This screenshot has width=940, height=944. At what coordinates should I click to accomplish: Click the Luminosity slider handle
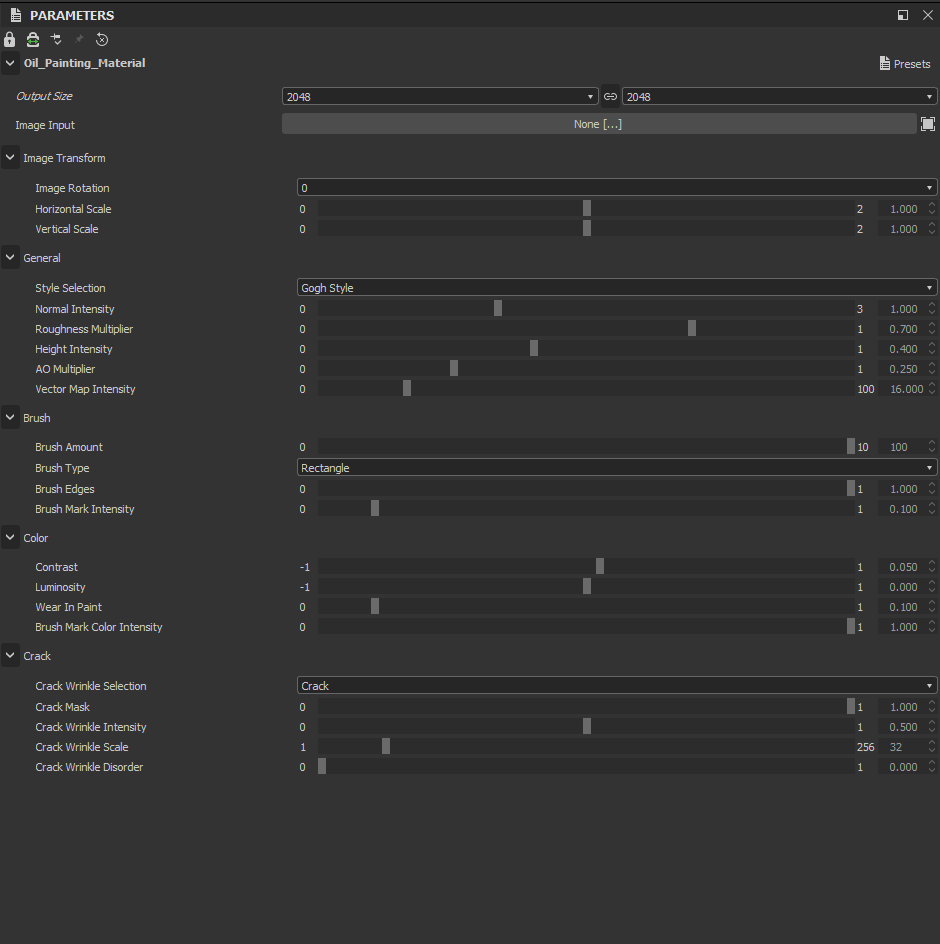587,586
